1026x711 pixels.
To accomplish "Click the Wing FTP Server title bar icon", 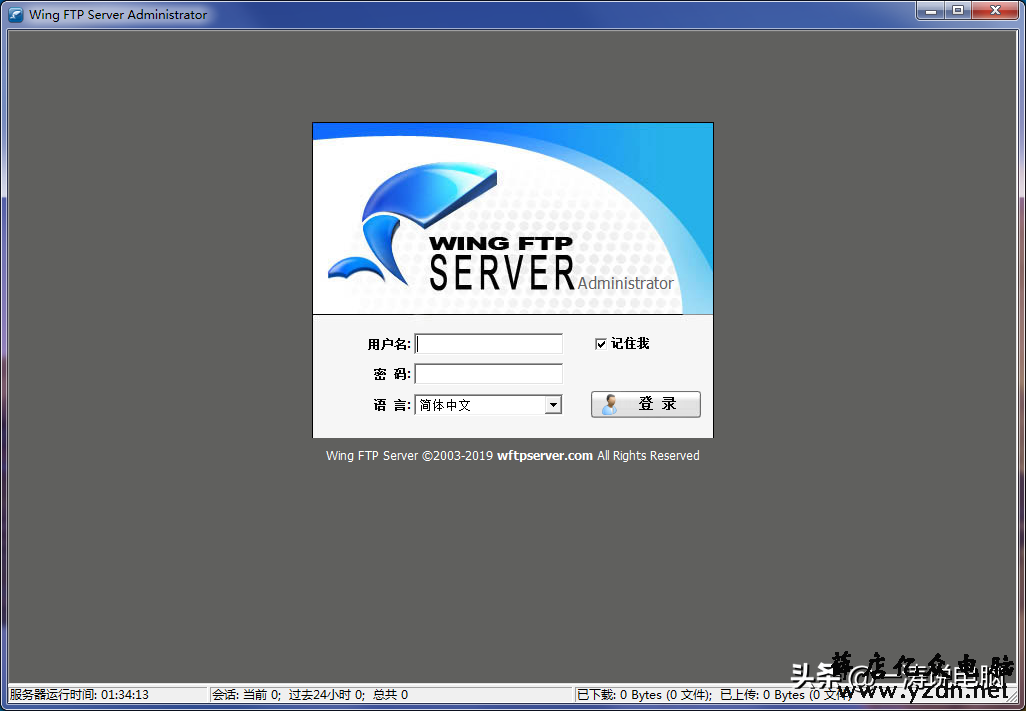I will pos(16,14).
